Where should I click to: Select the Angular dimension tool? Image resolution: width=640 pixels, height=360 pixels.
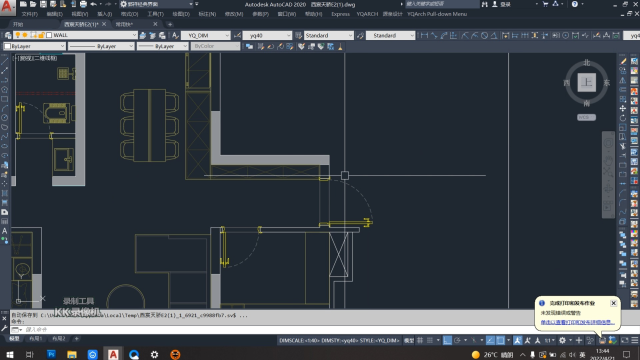coord(494,36)
